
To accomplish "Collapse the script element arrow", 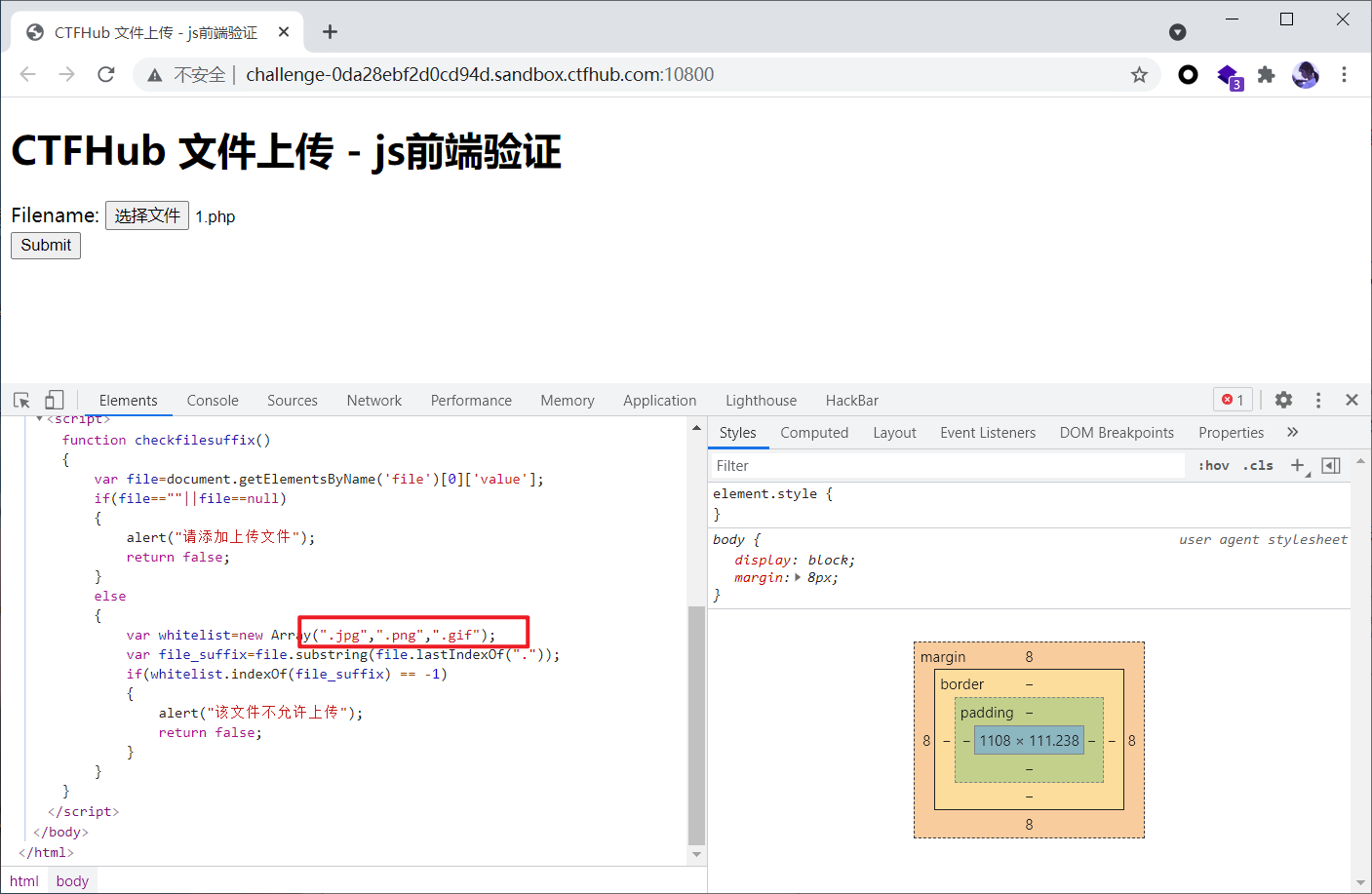I will point(40,419).
